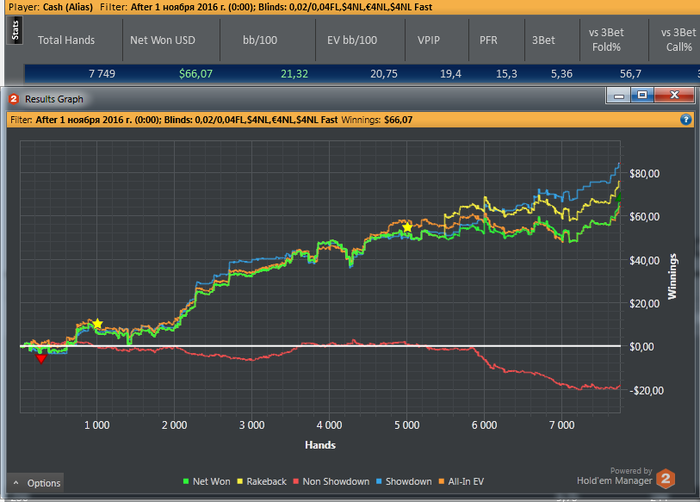Click the 3 000 hands axis label
Viewport: 700px width, 502px height.
pos(252,425)
